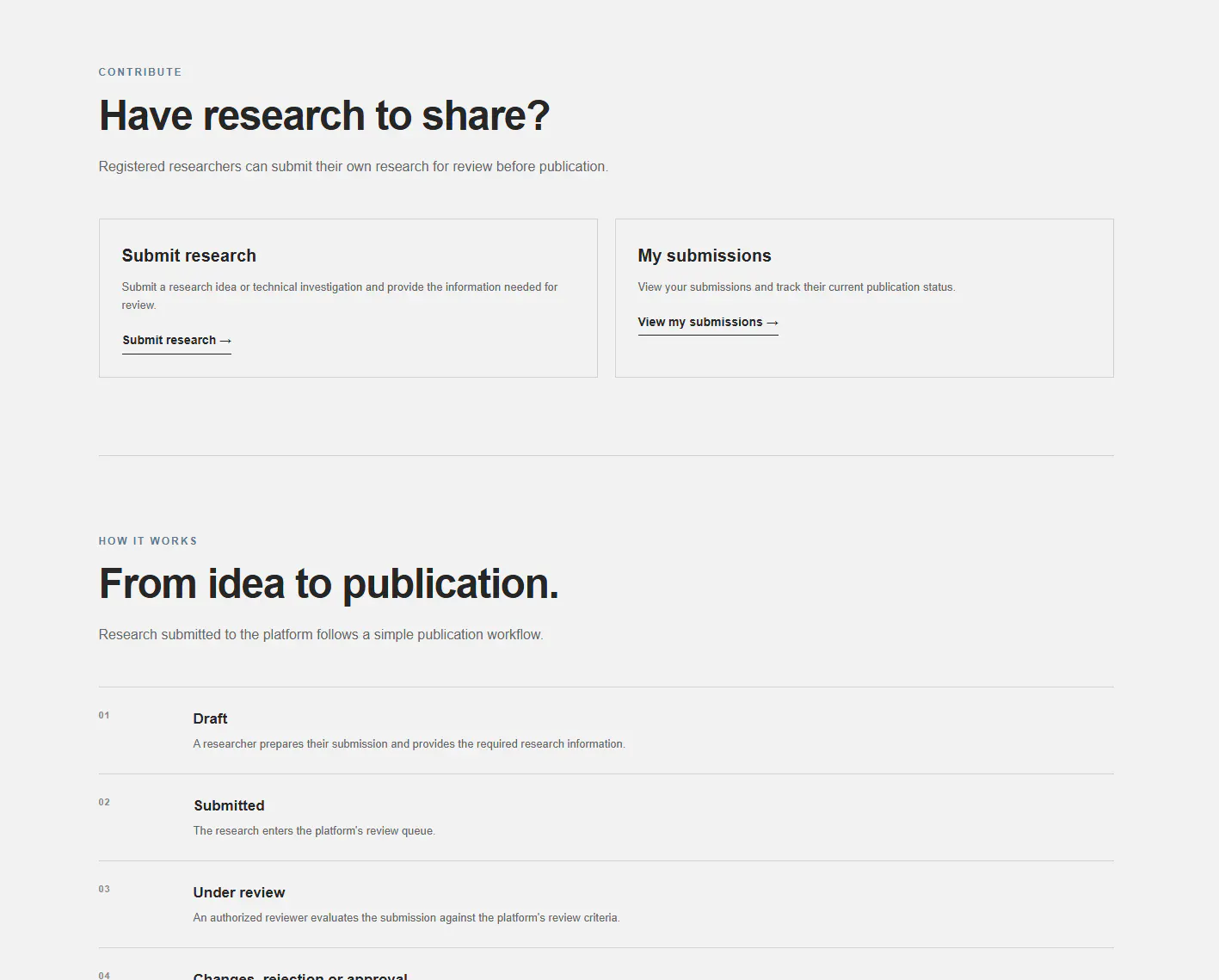Image resolution: width=1219 pixels, height=980 pixels.
Task: Click step number 02
Action: pyautogui.click(x=104, y=802)
